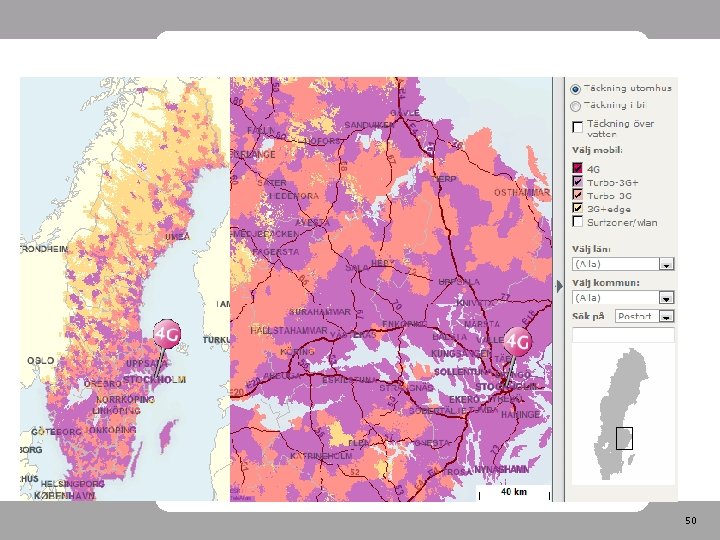Select the Täckning utomhus radio button
The height and width of the screenshot is (540, 720).
(x=575, y=89)
